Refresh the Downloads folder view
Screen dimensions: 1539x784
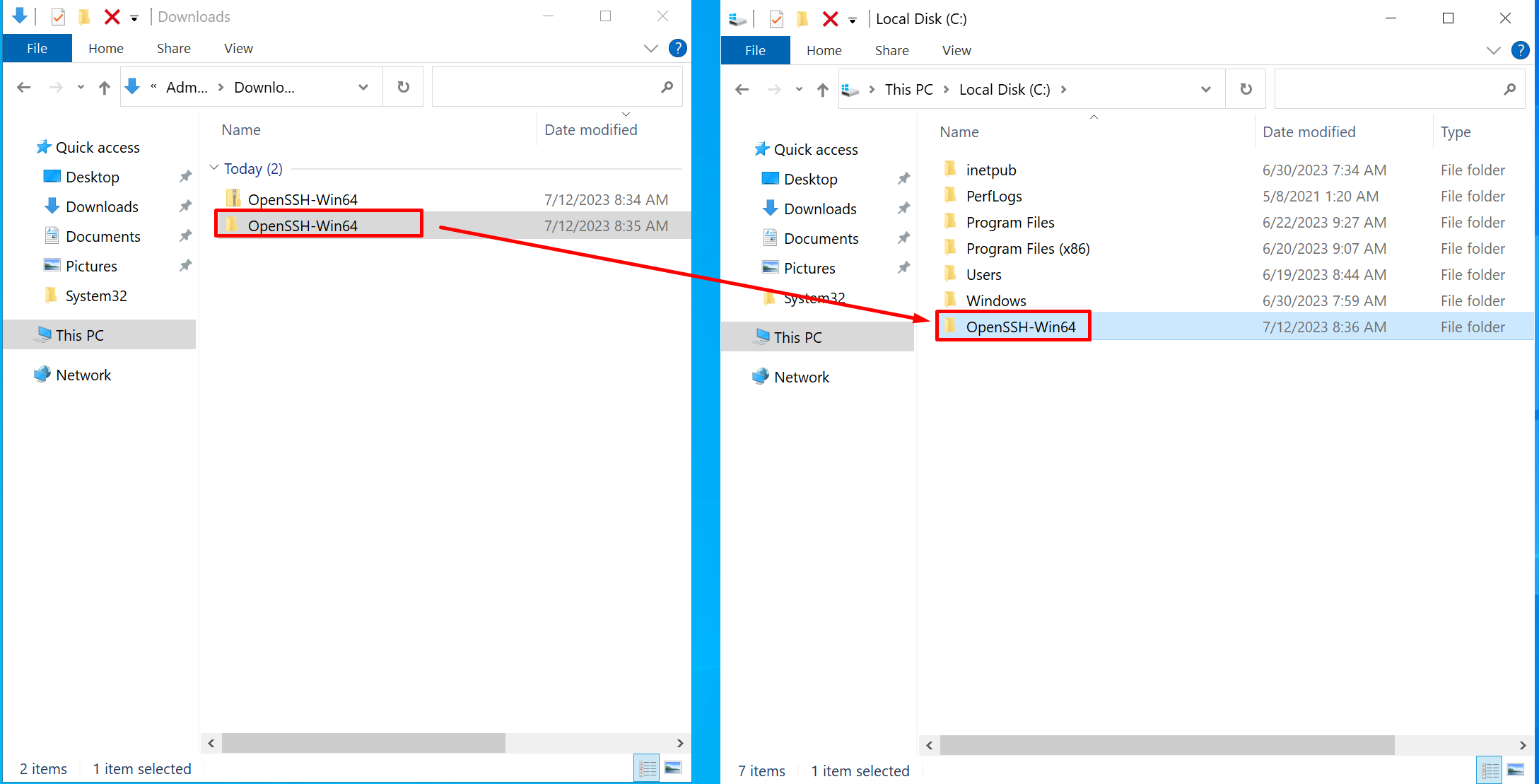point(403,86)
